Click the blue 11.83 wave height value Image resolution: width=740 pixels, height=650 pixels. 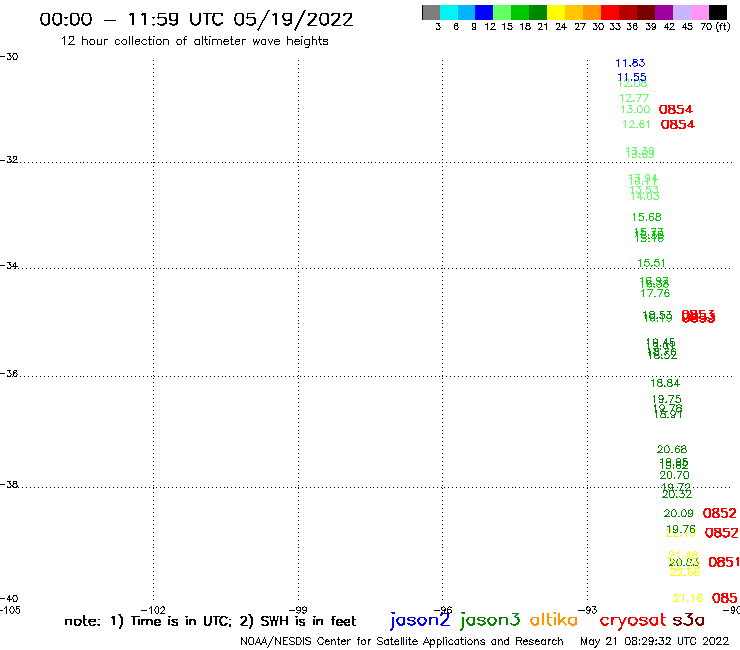point(630,63)
